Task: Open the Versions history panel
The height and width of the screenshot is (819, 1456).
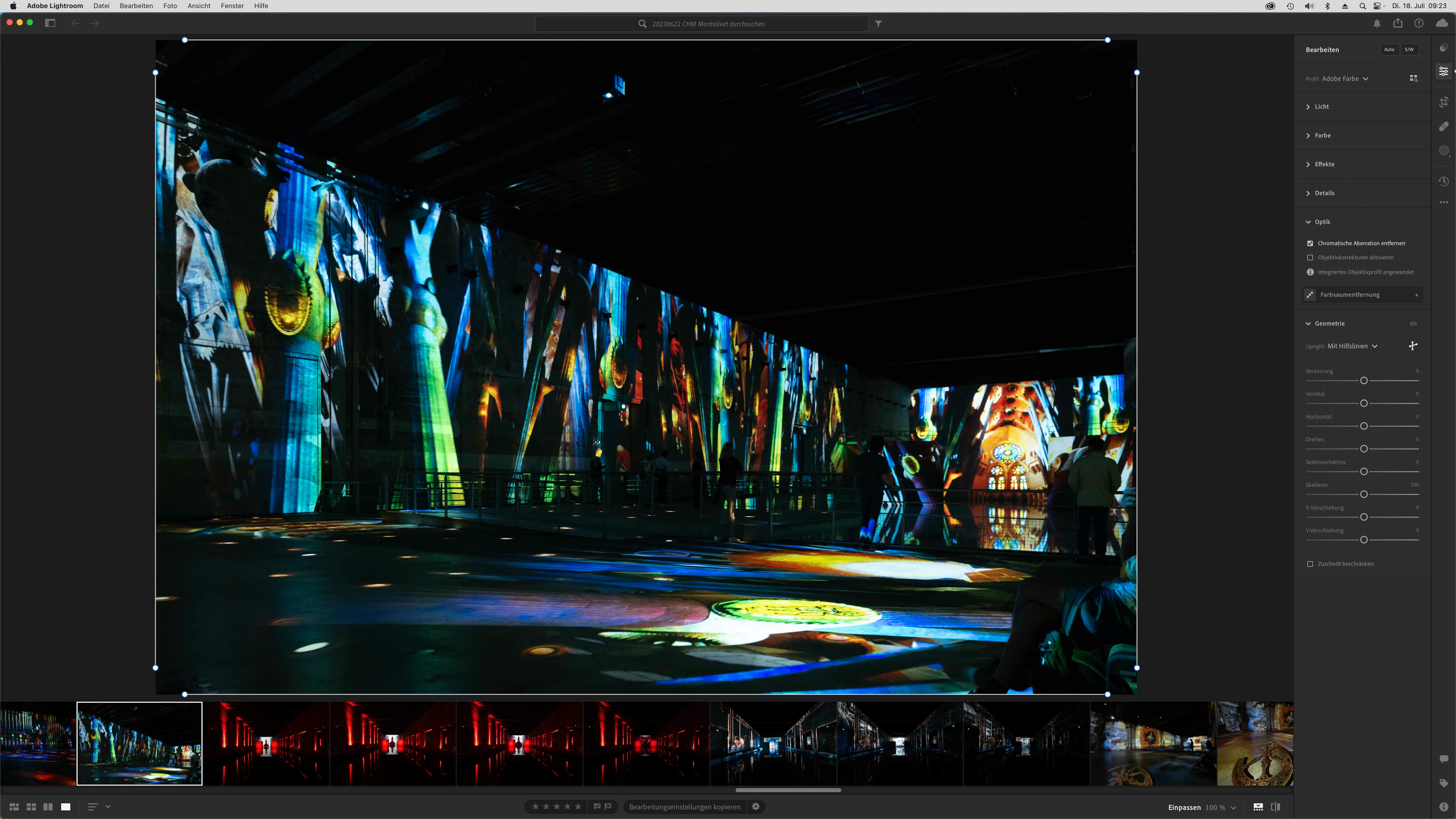Action: point(1444,181)
